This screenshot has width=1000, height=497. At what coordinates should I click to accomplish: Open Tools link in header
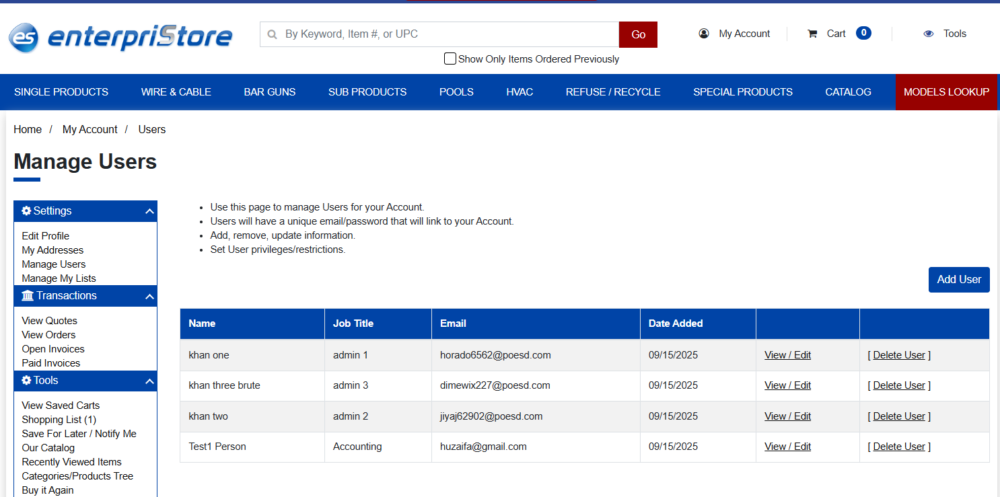pos(955,34)
